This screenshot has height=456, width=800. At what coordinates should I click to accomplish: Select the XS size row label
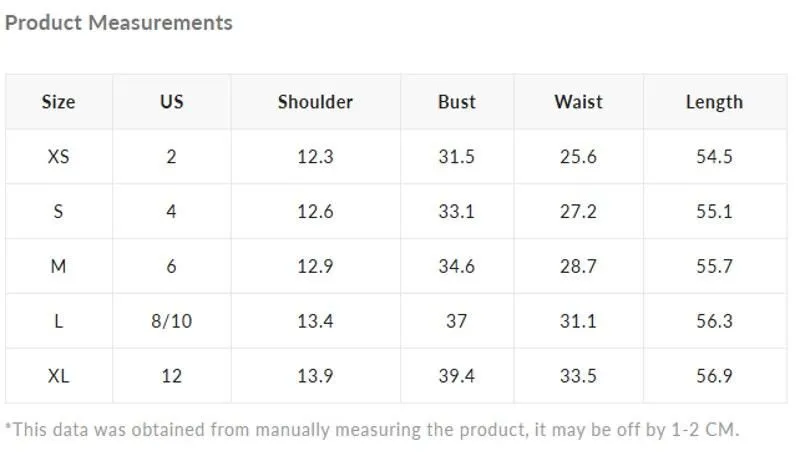pyautogui.click(x=59, y=157)
